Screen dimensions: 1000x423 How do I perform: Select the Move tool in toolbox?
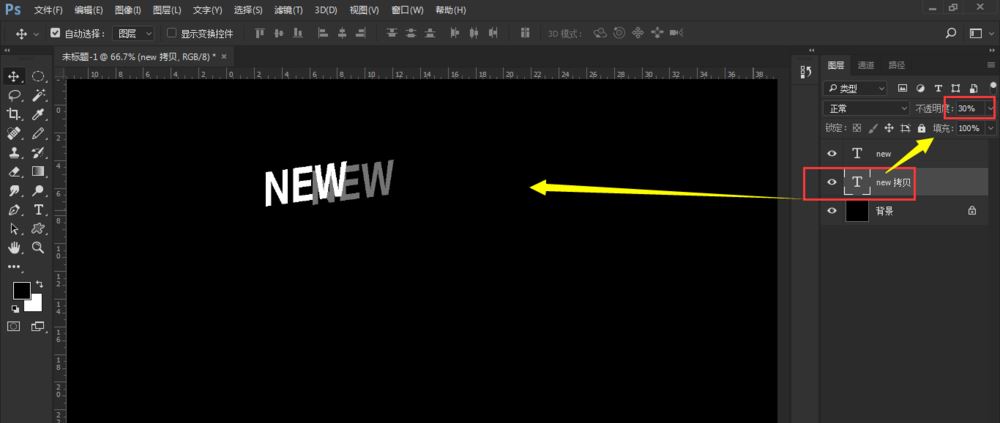[13, 77]
